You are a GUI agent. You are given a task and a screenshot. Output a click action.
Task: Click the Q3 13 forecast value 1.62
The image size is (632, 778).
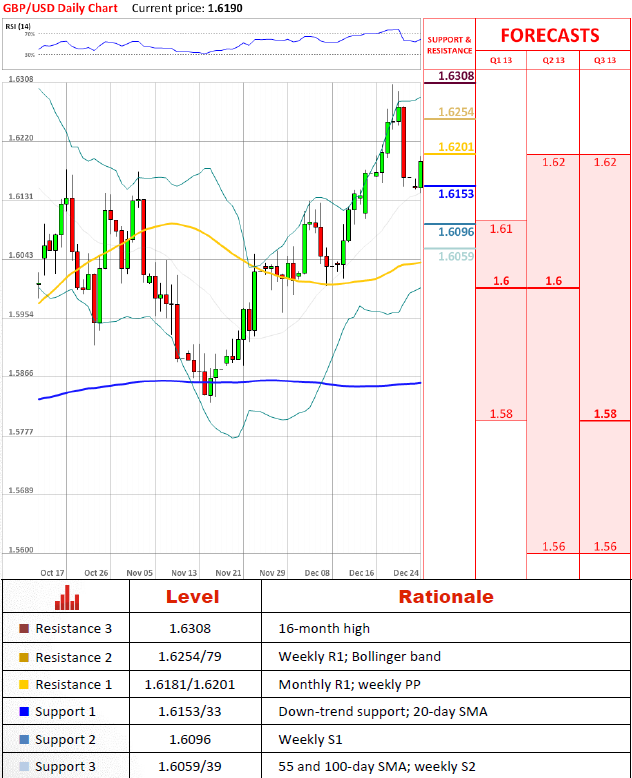point(605,162)
